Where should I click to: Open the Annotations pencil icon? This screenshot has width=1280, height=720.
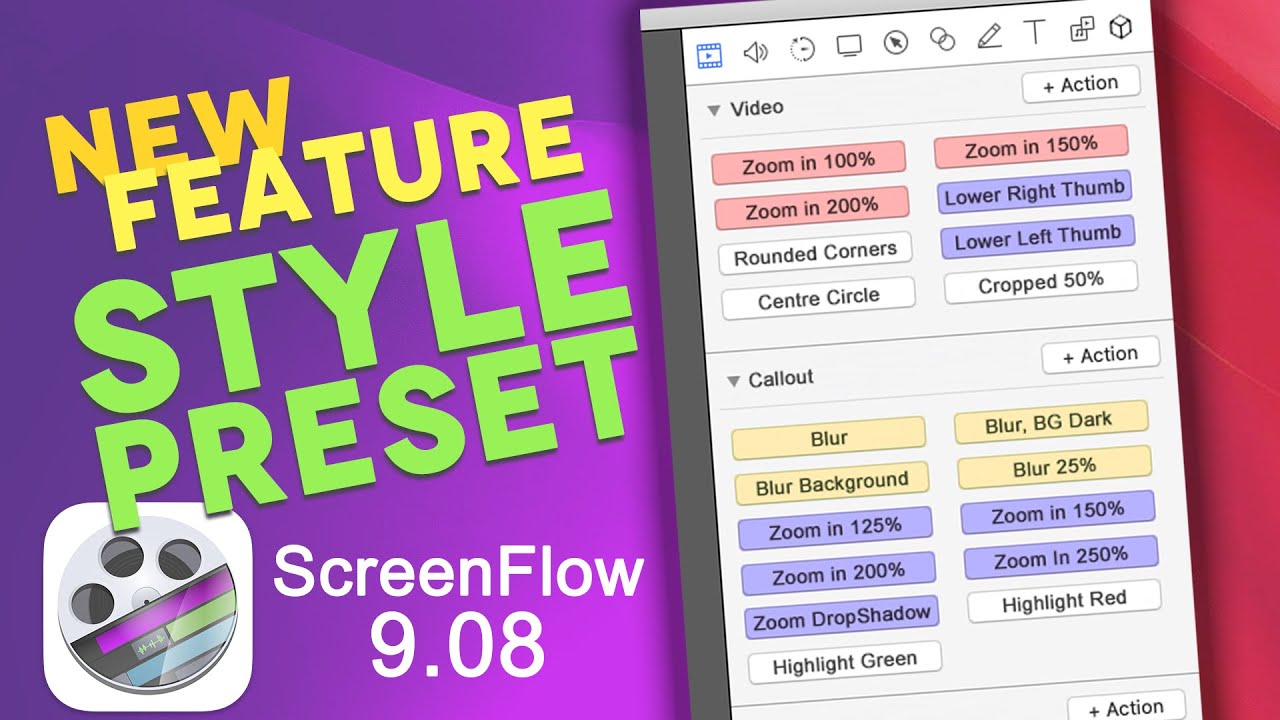click(x=989, y=36)
